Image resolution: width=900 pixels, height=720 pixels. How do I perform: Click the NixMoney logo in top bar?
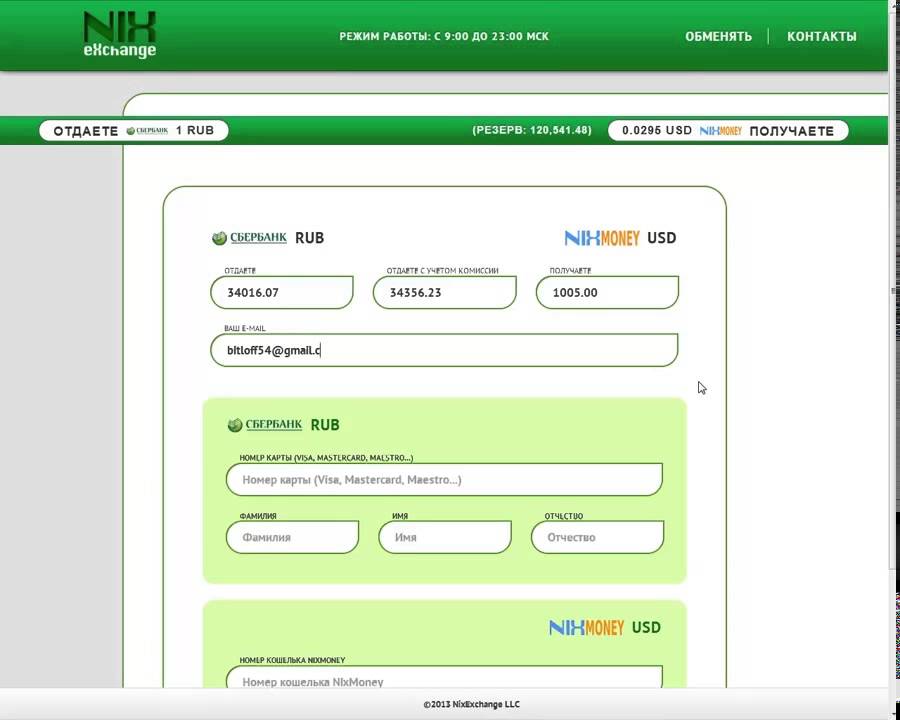click(x=720, y=131)
